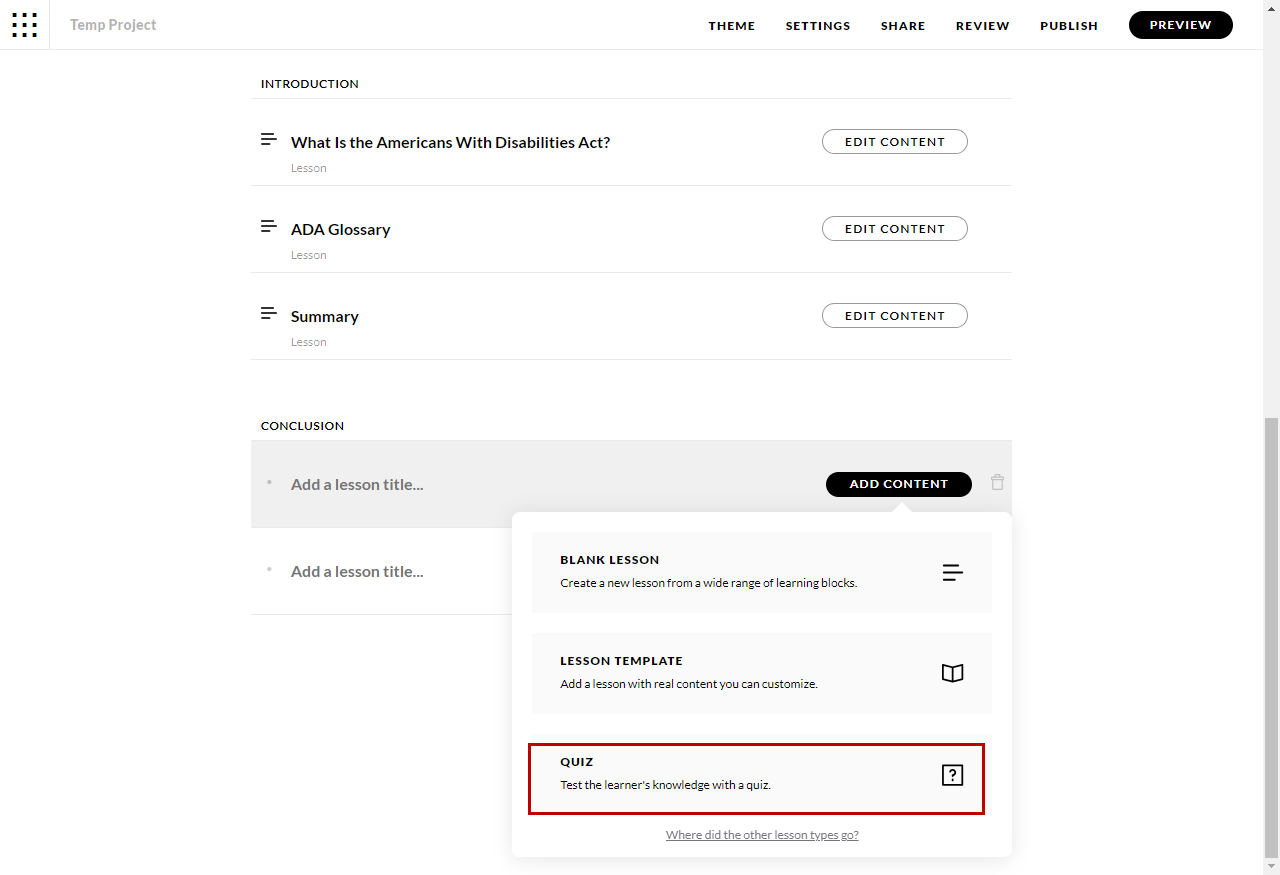Click the lesson icon beside Summary
Image resolution: width=1280 pixels, height=875 pixels.
(x=268, y=314)
